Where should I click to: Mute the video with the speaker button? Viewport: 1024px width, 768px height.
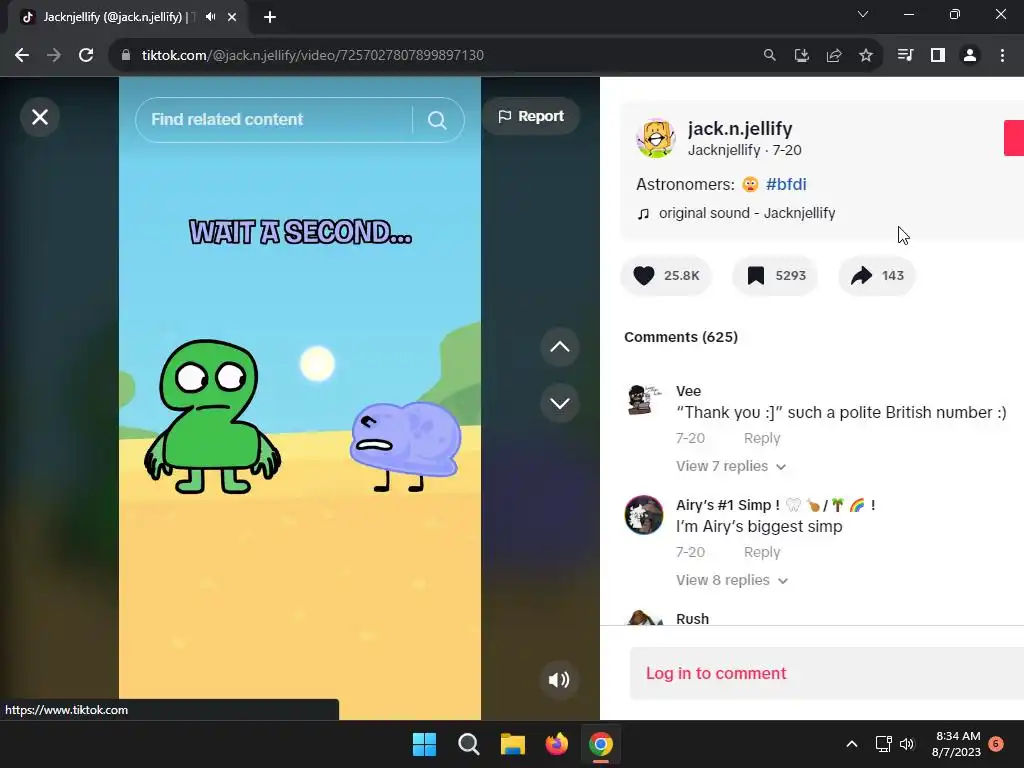click(559, 680)
